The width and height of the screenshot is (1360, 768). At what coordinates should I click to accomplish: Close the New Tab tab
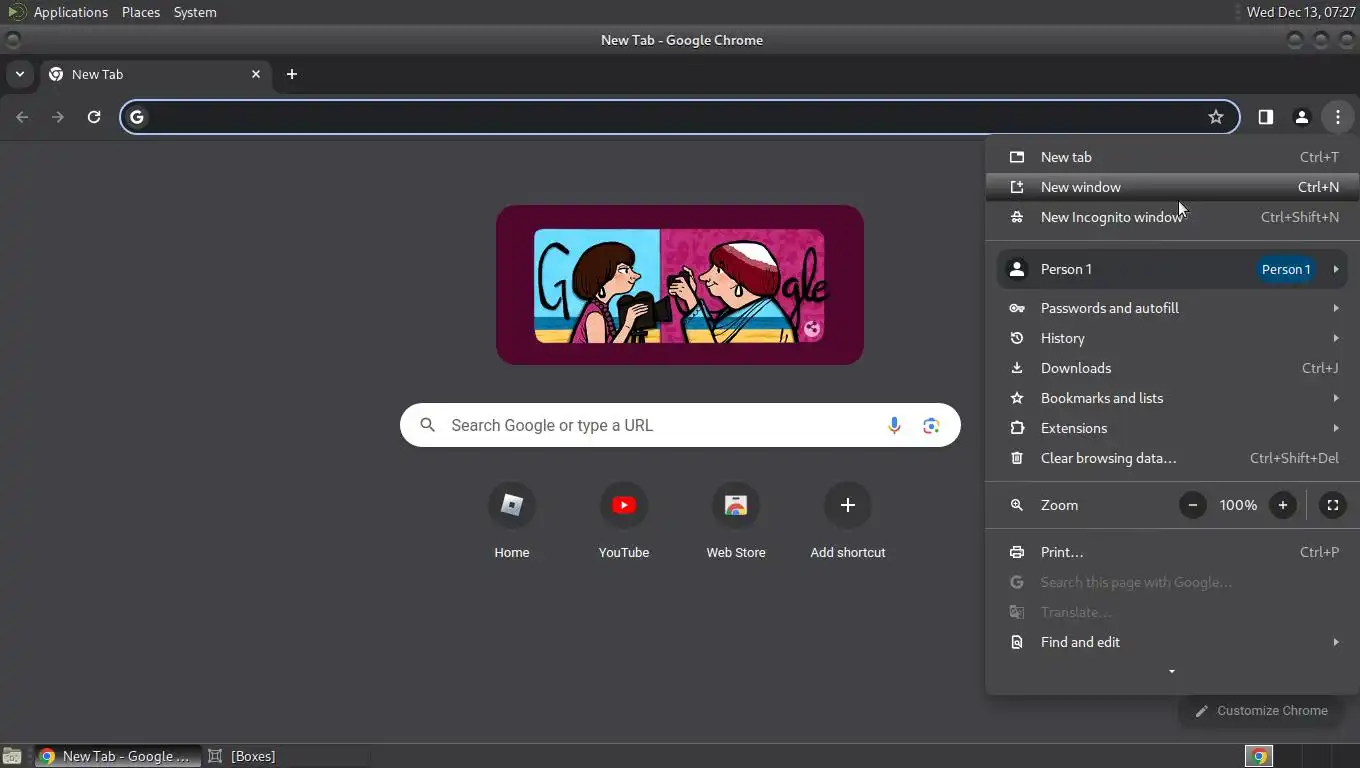click(256, 74)
